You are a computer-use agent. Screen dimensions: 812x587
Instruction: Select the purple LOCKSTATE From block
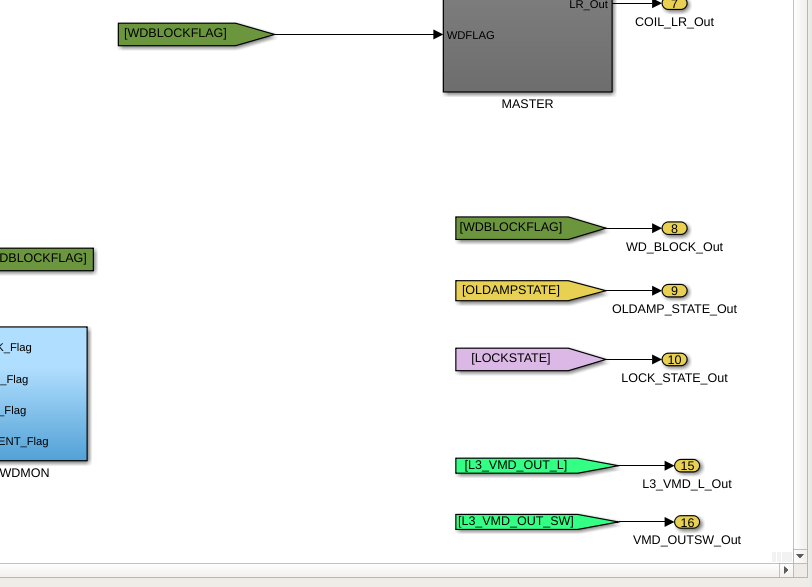[530, 359]
